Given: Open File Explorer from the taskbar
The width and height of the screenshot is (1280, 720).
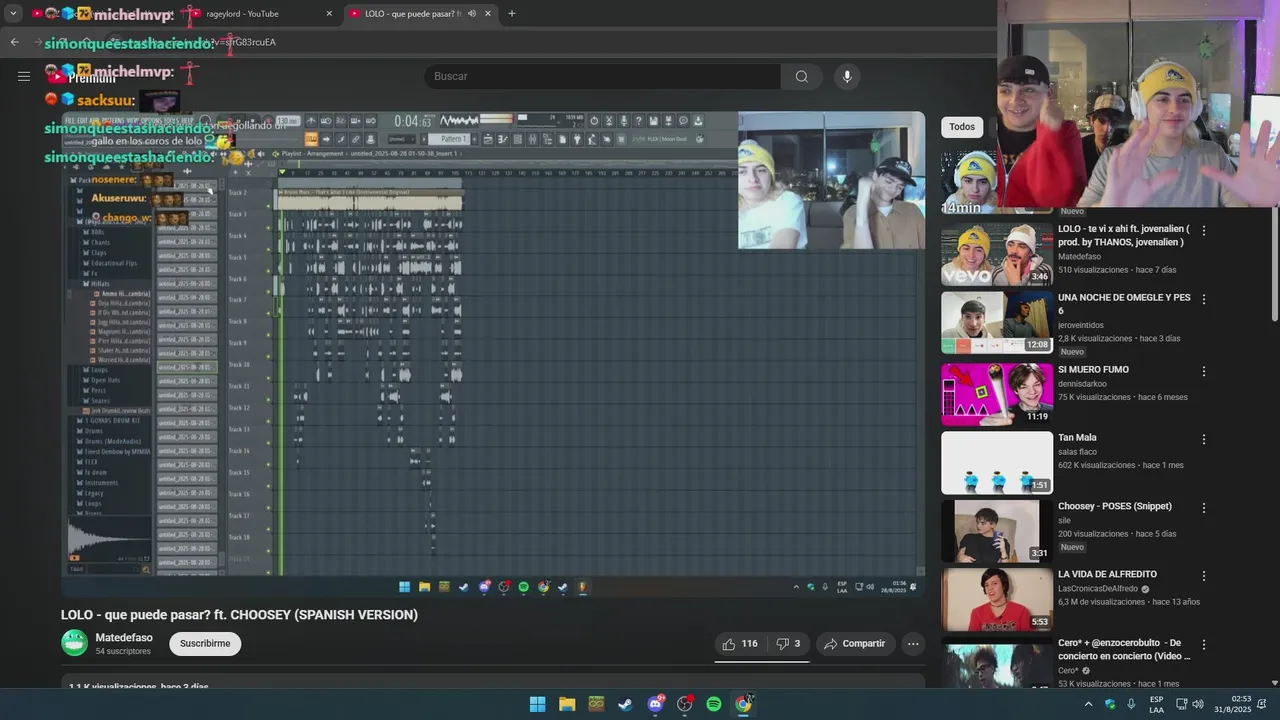Looking at the screenshot, I should [567, 704].
